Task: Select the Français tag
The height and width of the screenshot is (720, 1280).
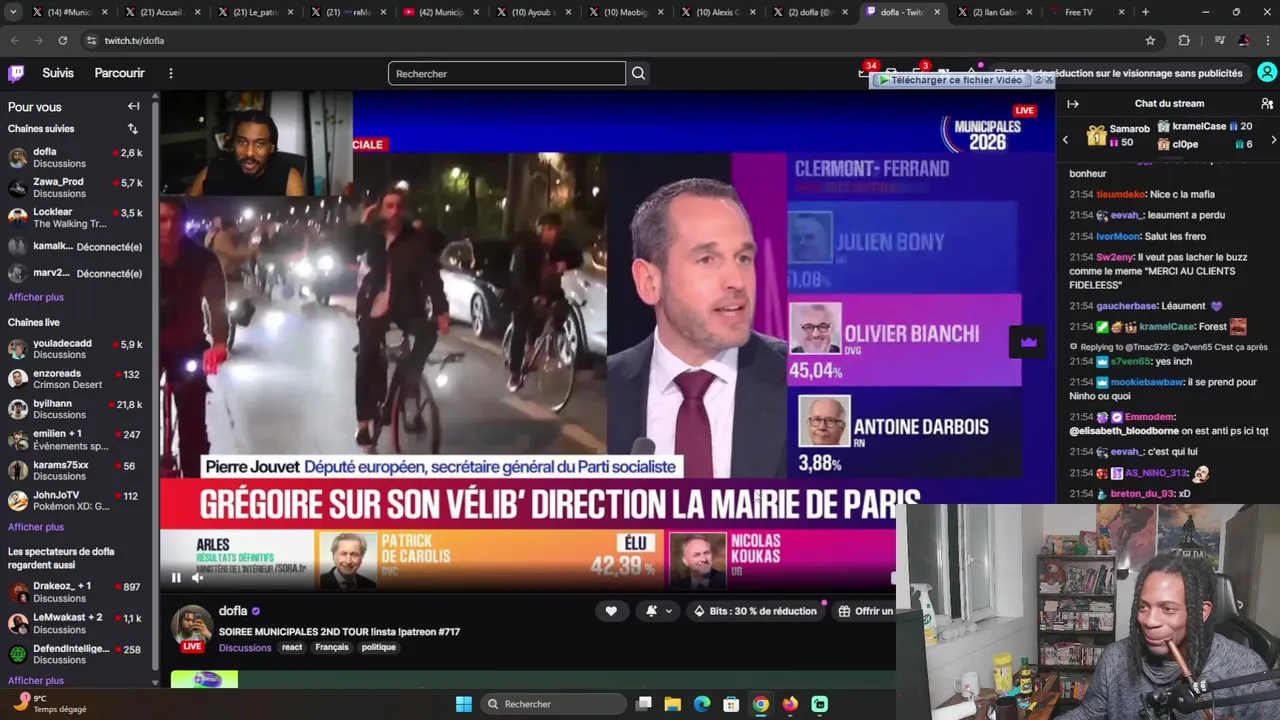Action: coord(332,647)
